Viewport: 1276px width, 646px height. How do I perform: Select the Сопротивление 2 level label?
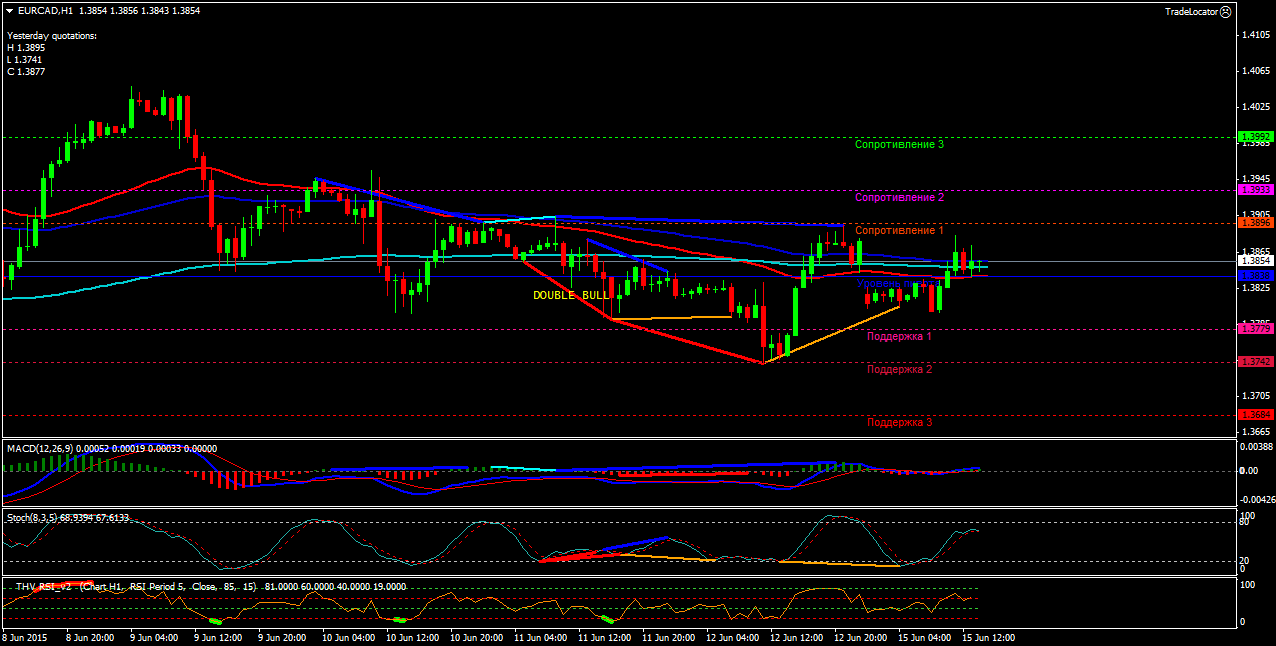(899, 197)
